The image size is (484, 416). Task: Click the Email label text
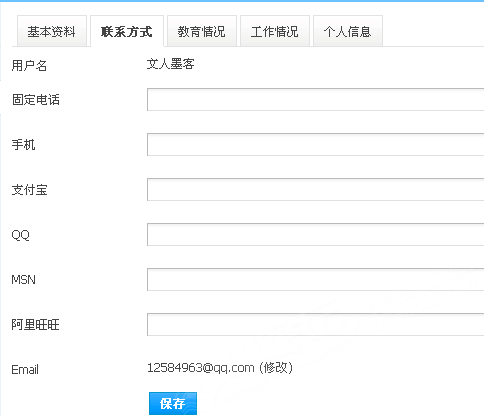[25, 369]
